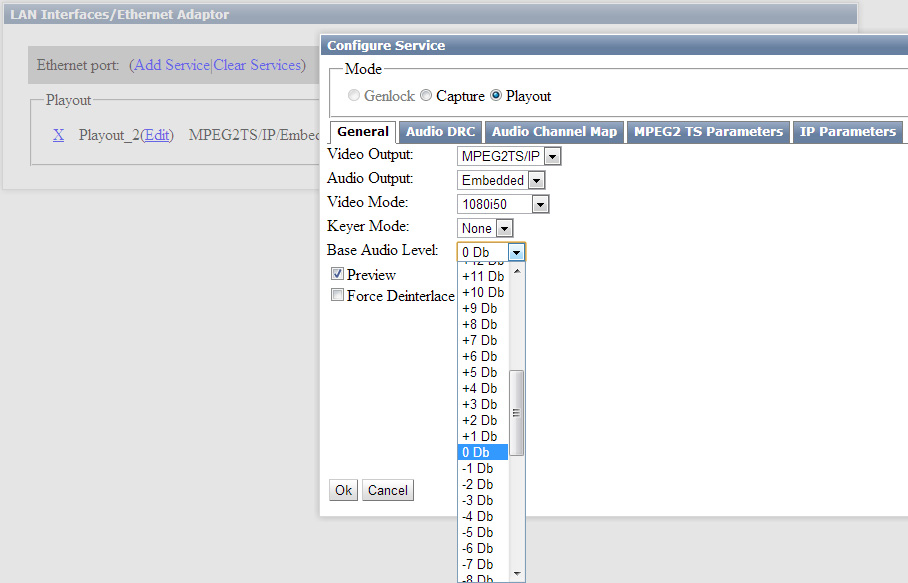This screenshot has width=908, height=583.
Task: Click LAN Interfaces/Ethernet Adaptor header
Action: point(430,14)
